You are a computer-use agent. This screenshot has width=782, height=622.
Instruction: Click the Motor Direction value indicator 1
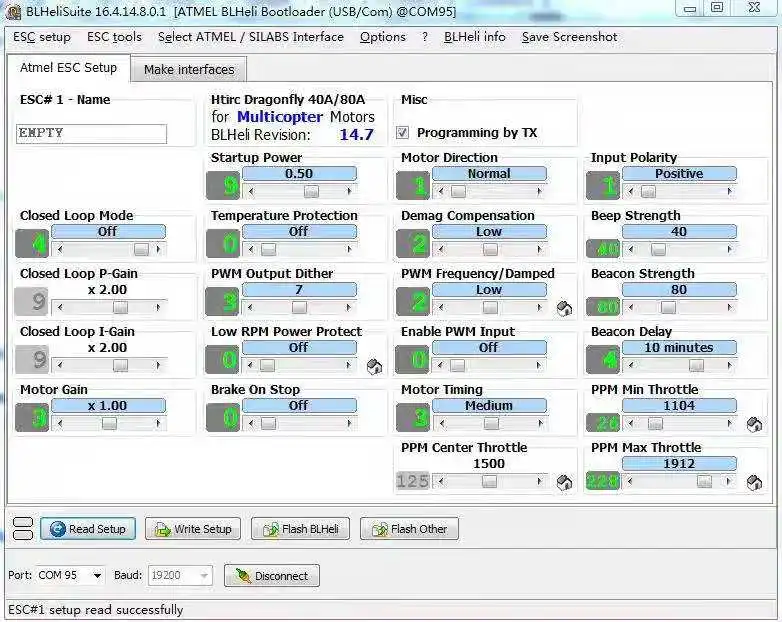413,186
